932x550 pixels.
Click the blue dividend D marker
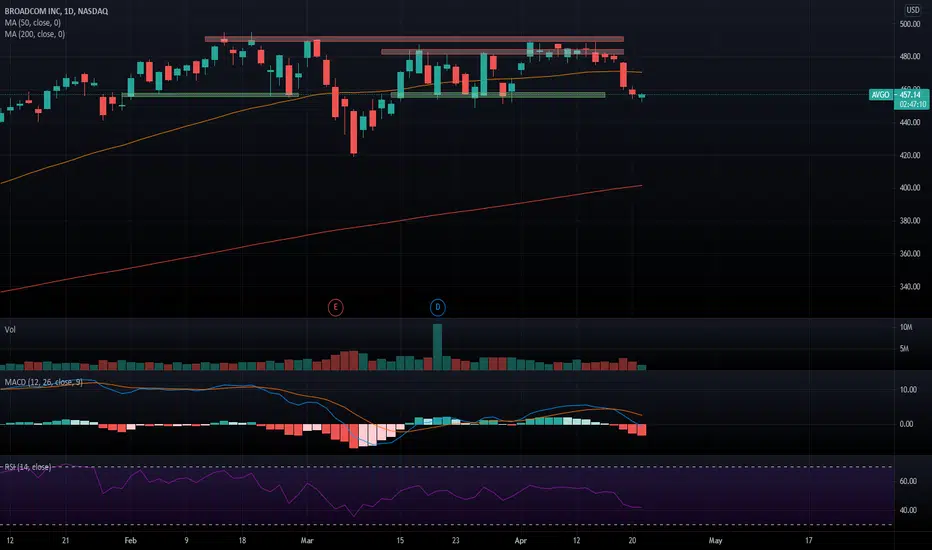(x=437, y=307)
